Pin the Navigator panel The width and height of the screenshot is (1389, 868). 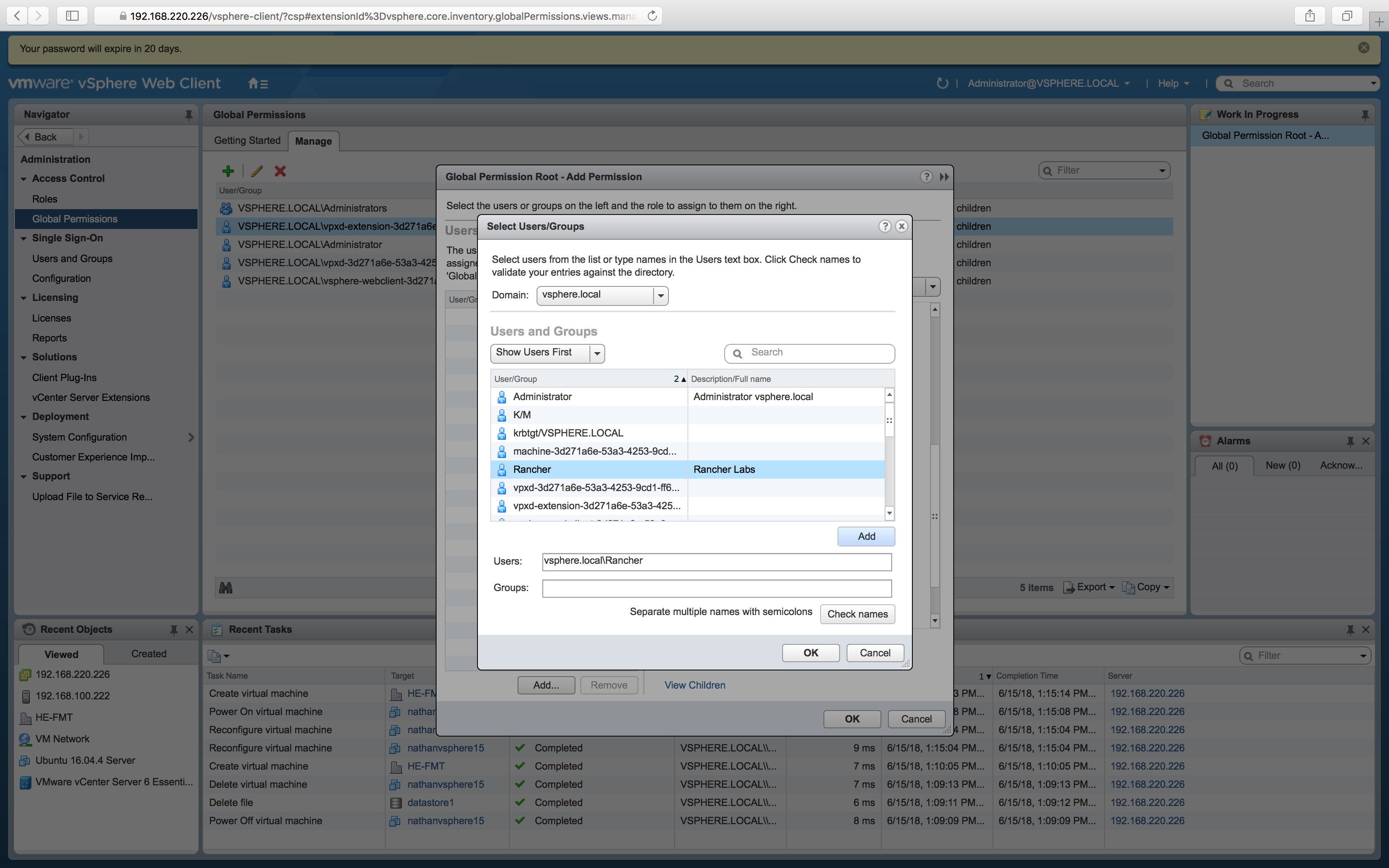pyautogui.click(x=188, y=115)
